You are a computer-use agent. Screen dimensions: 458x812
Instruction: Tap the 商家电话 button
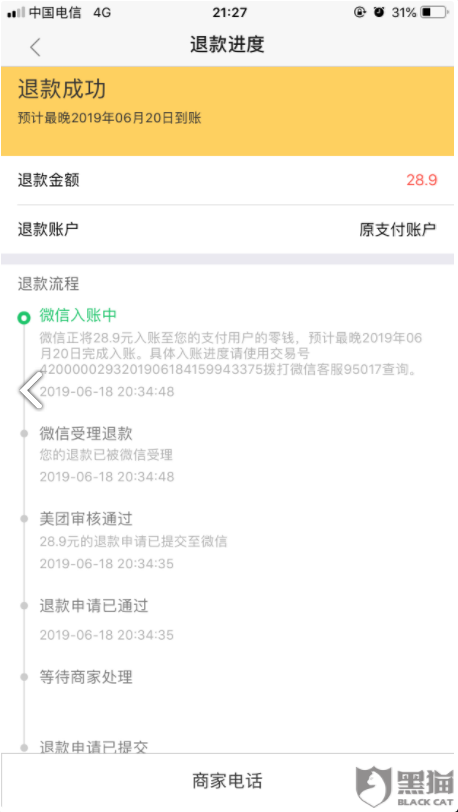point(227,780)
